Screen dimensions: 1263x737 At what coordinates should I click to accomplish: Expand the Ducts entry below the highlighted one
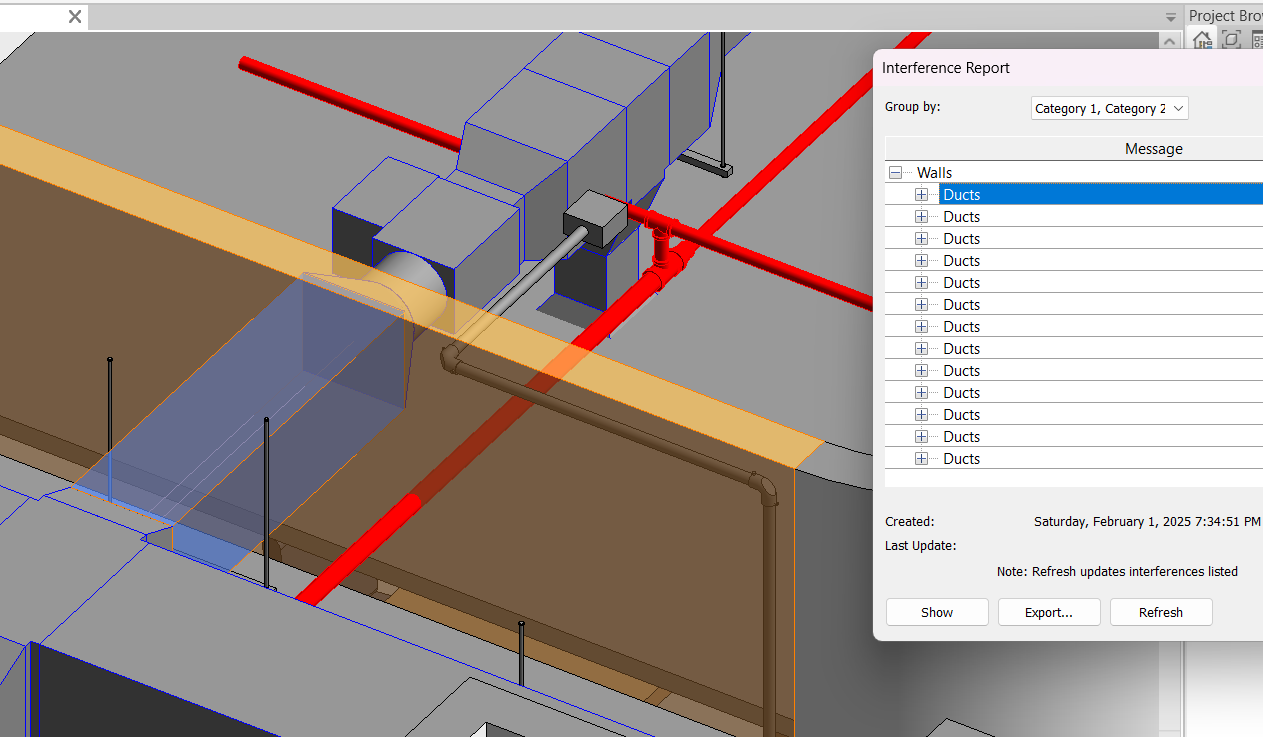click(921, 217)
